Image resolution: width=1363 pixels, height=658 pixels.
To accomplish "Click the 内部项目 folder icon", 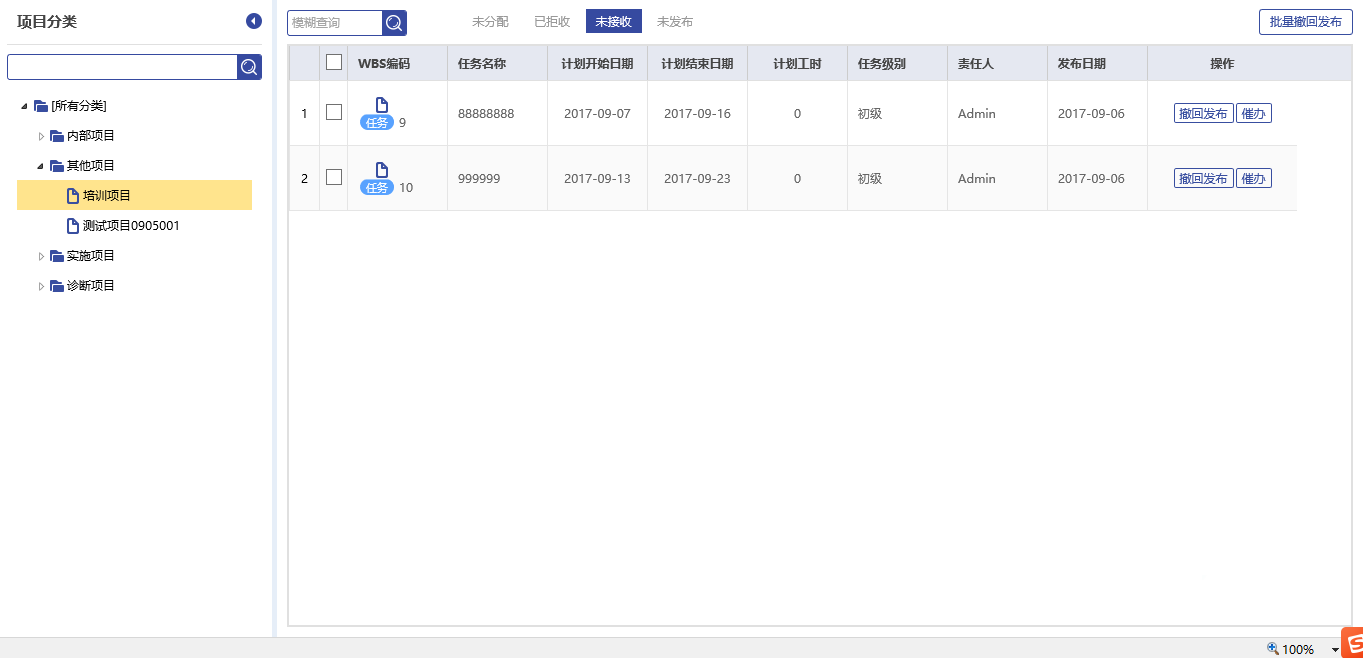I will tap(57, 136).
